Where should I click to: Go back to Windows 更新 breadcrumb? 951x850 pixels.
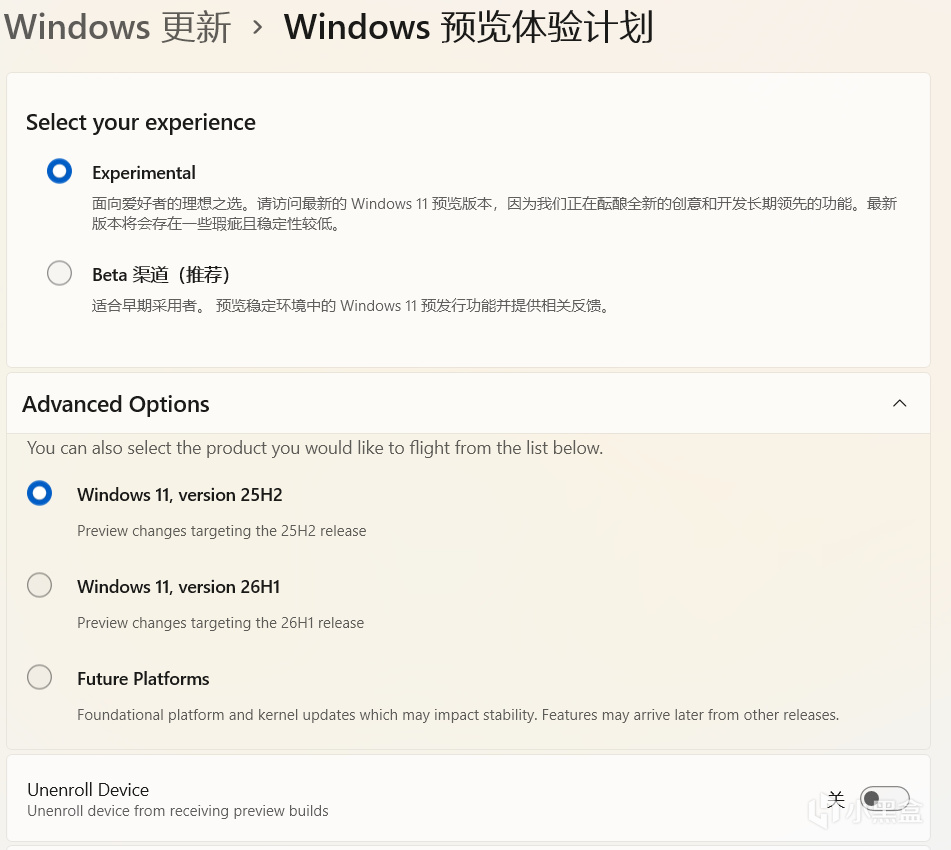[118, 27]
